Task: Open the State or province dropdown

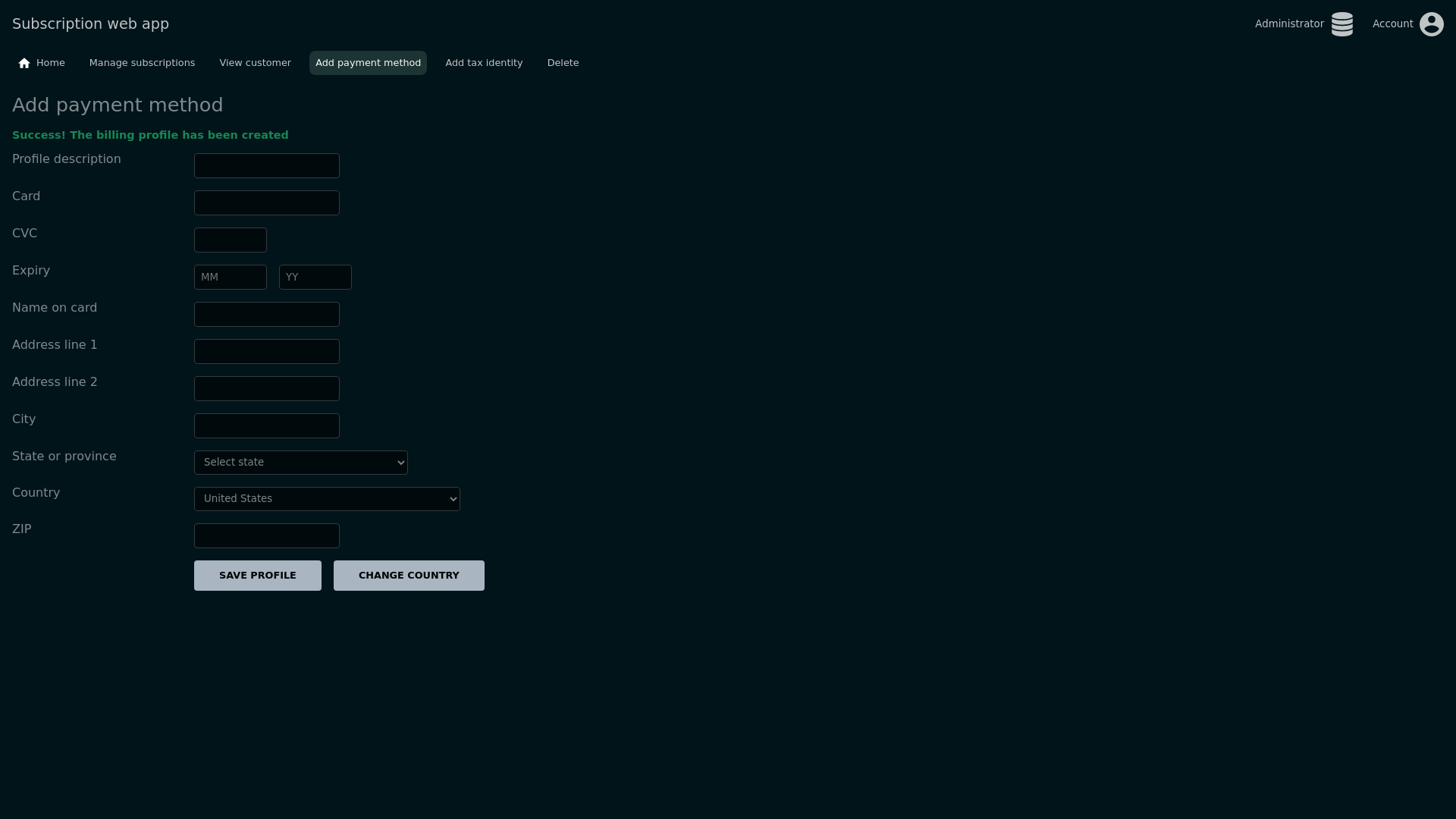Action: pos(300,463)
